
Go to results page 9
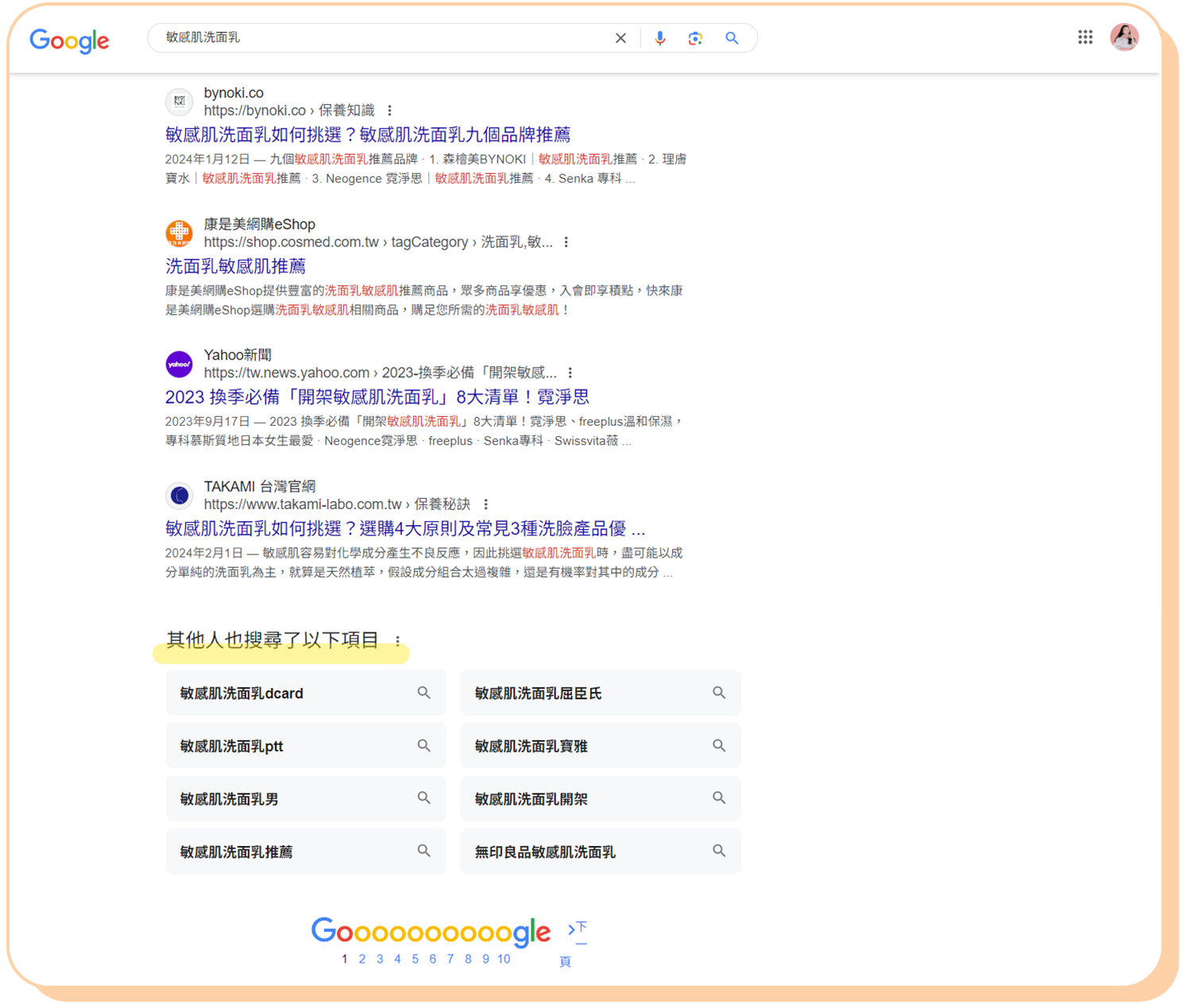pos(485,959)
